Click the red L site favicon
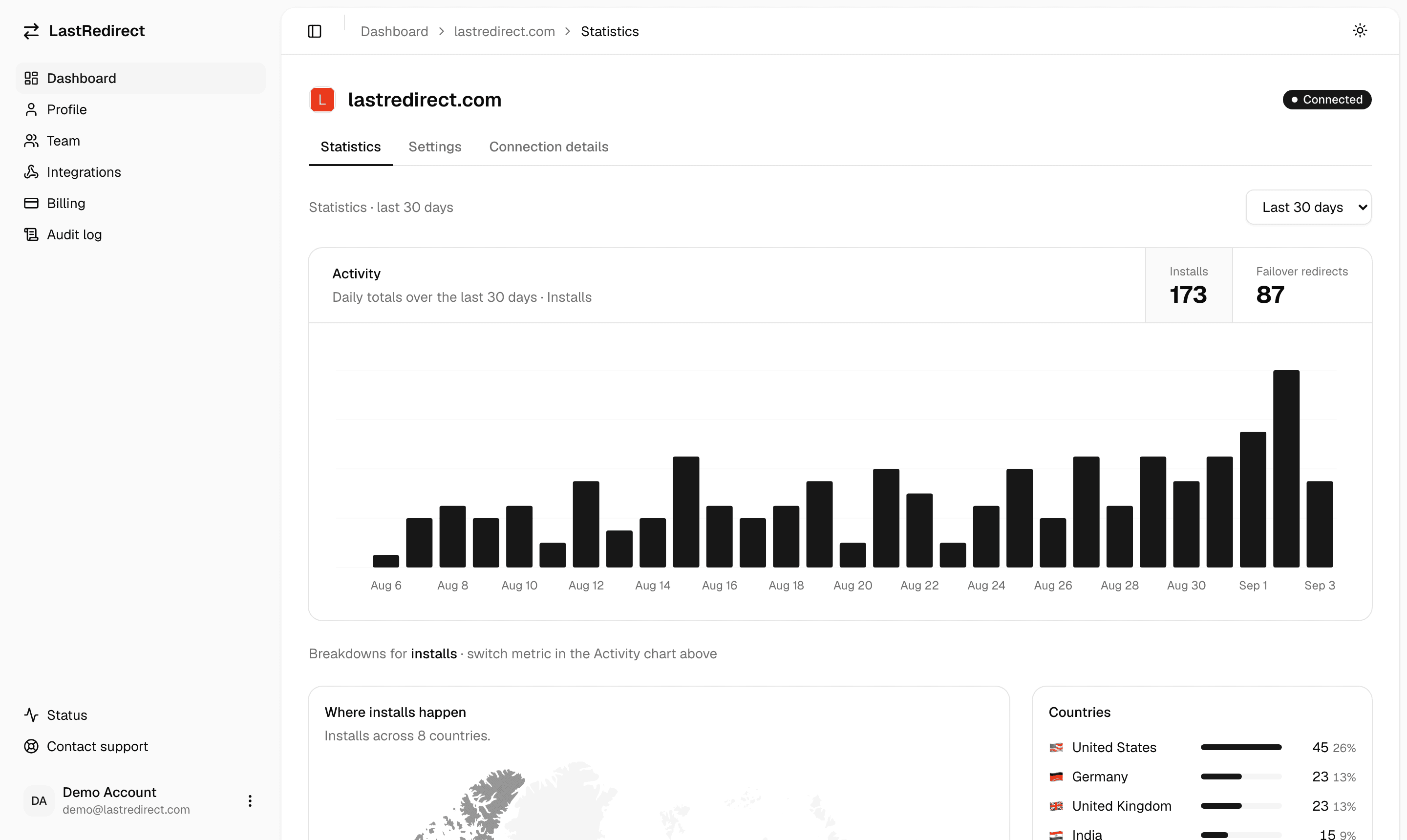Screen dimensions: 1407x840 [322, 100]
